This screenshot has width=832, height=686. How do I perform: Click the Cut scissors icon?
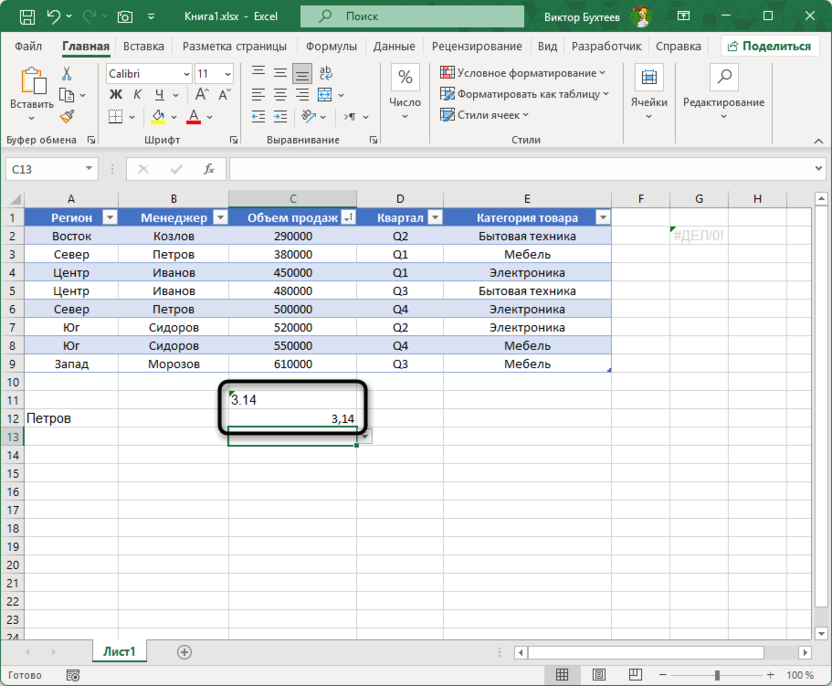(x=66, y=74)
